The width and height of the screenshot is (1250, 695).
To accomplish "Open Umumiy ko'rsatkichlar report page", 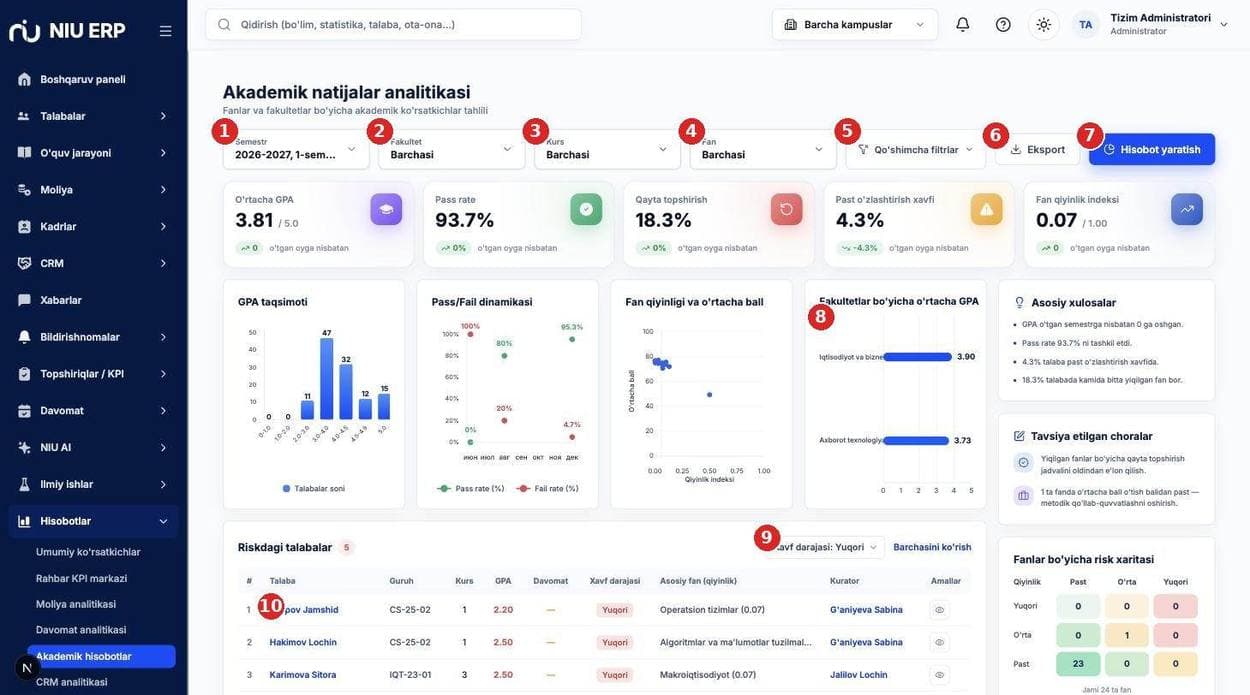I will click(x=88, y=552).
